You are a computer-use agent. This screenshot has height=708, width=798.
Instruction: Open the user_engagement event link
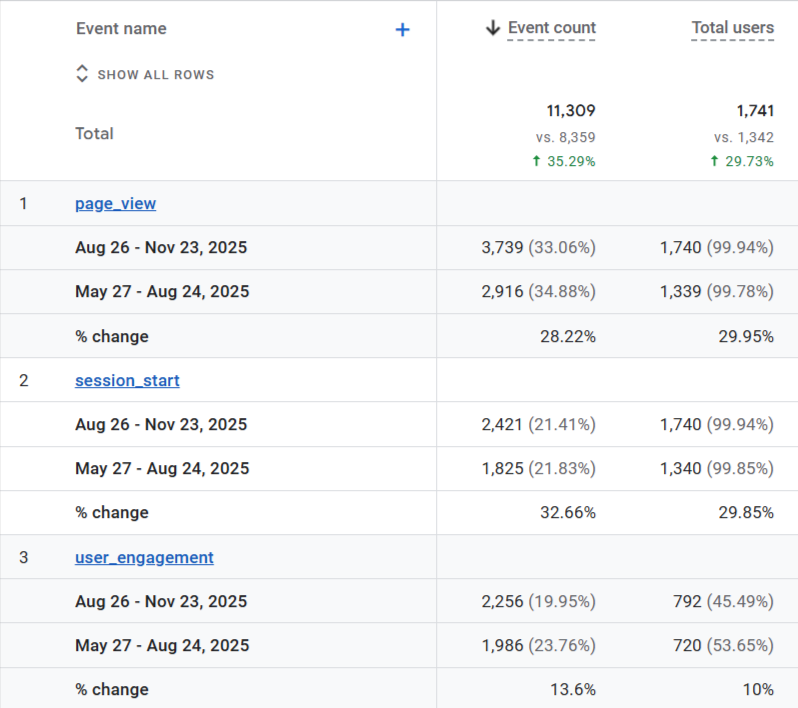pos(144,557)
